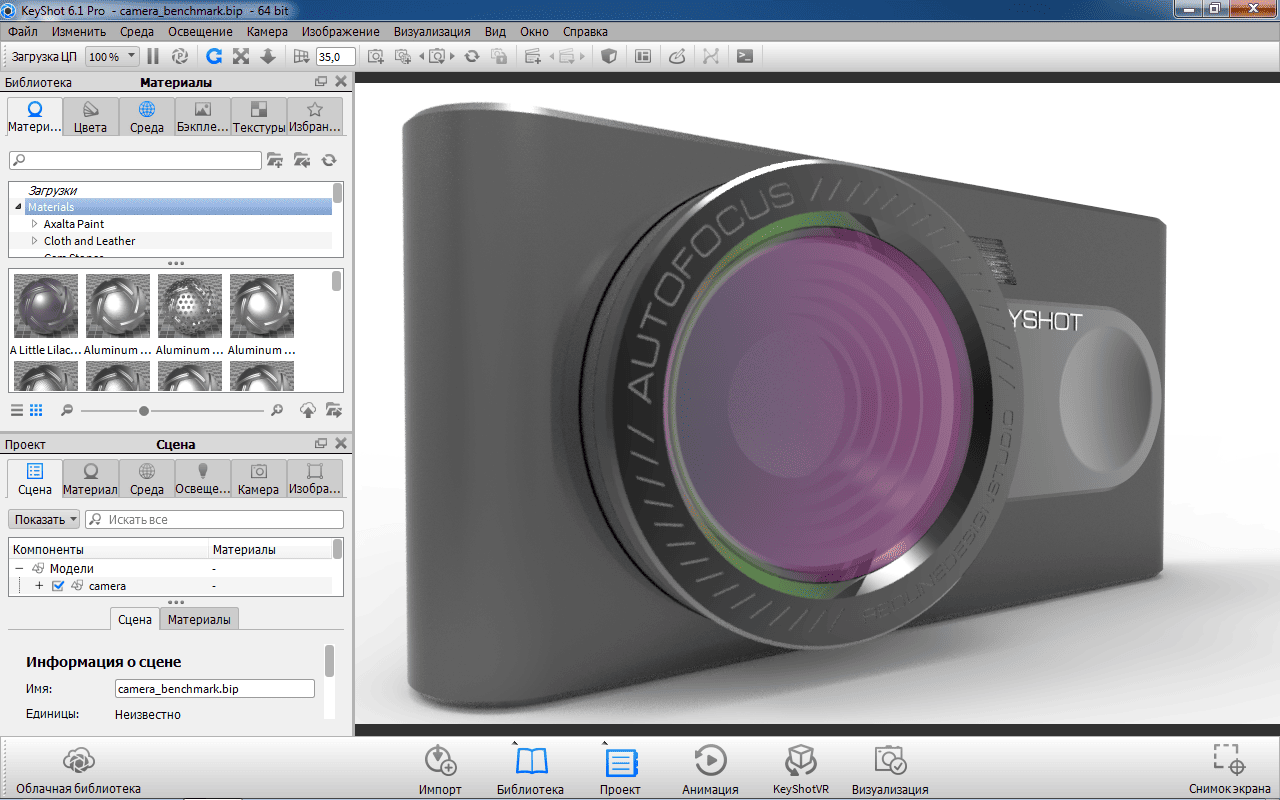1280x800 pixels.
Task: Open the Файл menu
Action: click(x=22, y=31)
